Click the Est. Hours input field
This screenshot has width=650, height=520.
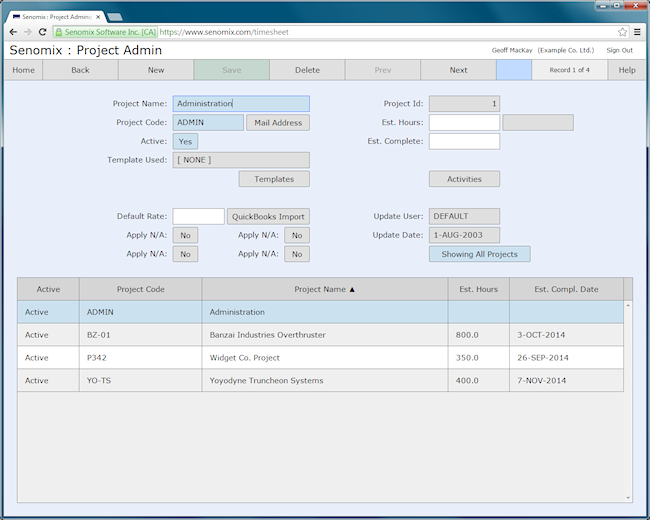[464, 122]
